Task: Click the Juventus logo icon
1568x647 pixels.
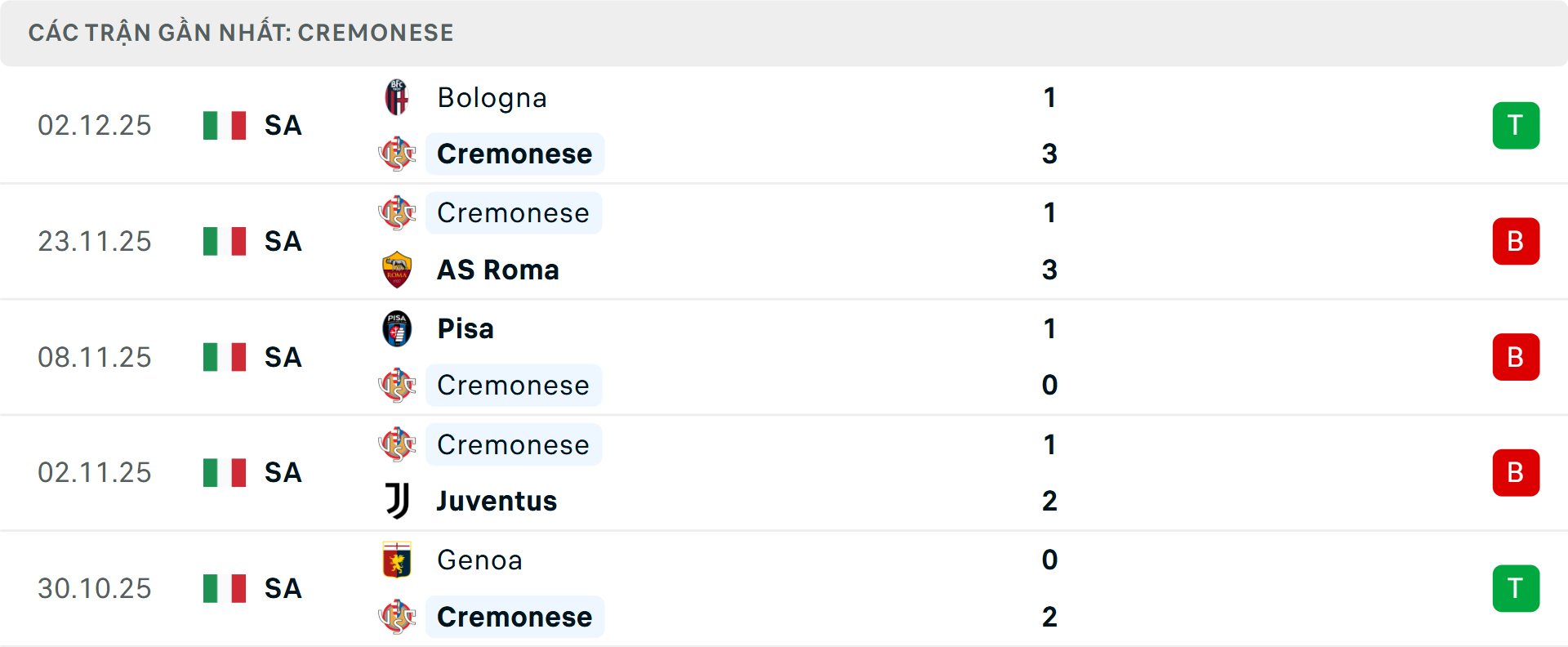Action: [397, 501]
